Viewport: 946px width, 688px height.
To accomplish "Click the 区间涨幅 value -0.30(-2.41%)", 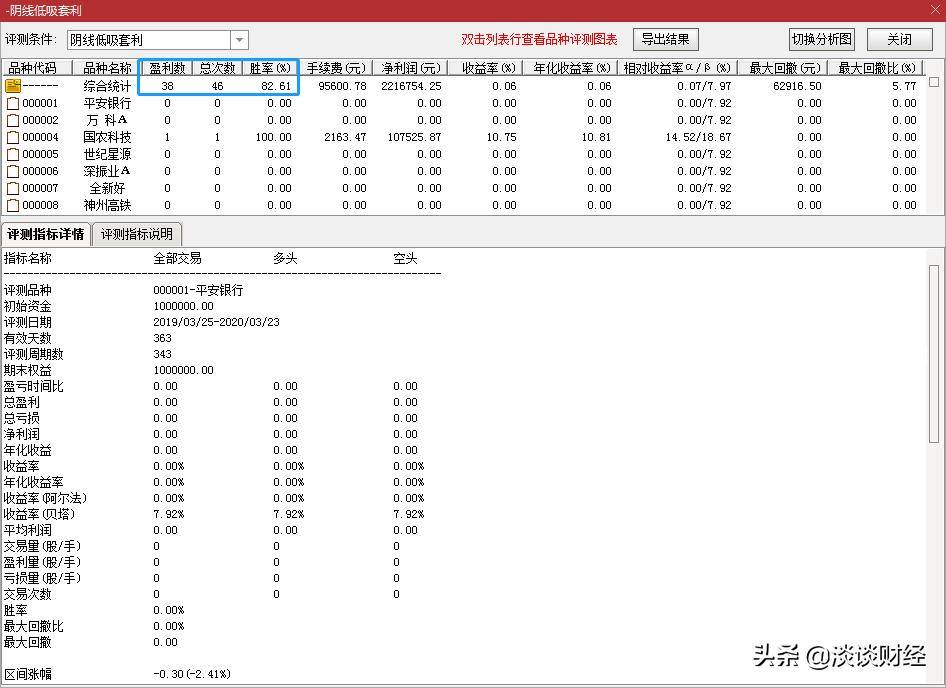I will tap(192, 674).
